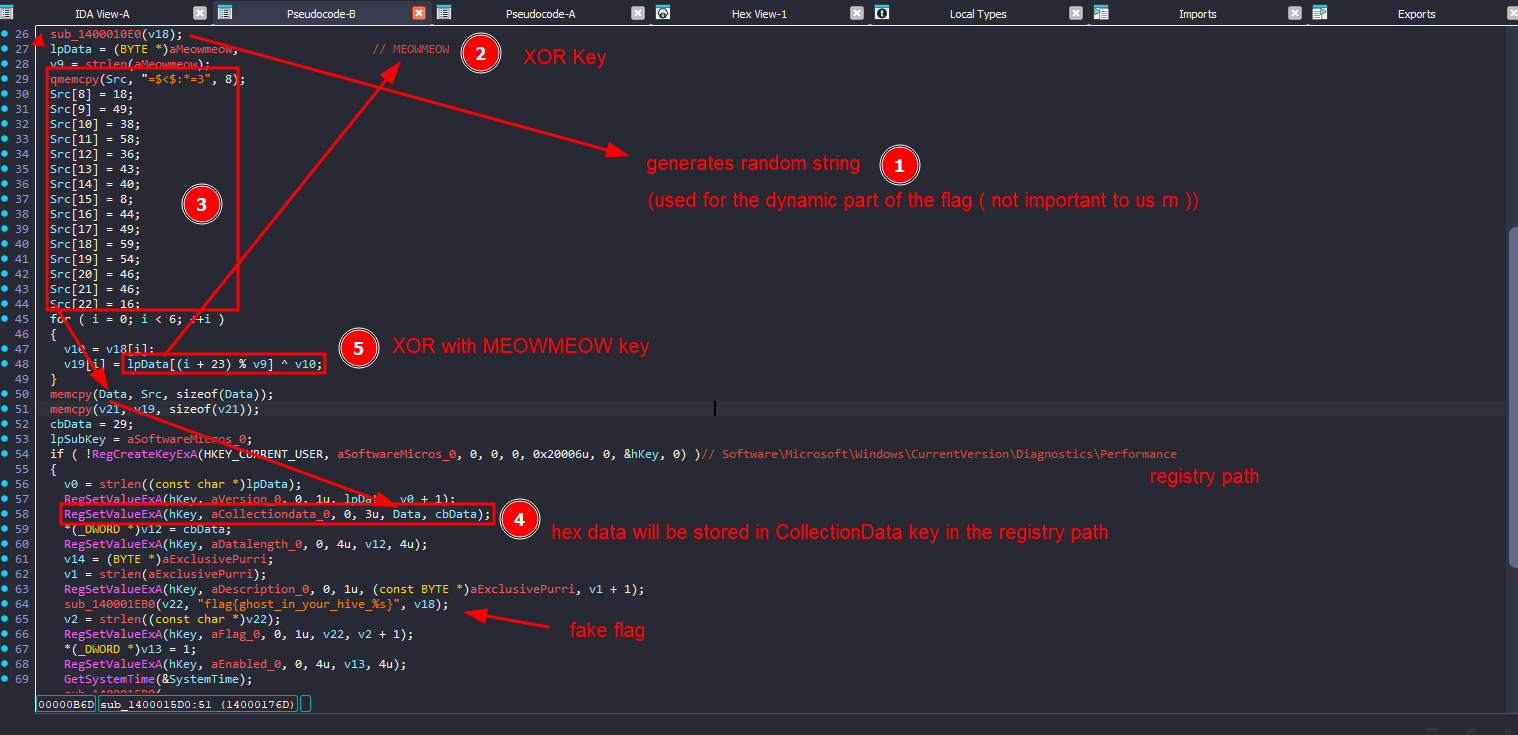Close the Pseudocode-B tab
This screenshot has height=735, width=1518.
pyautogui.click(x=419, y=13)
